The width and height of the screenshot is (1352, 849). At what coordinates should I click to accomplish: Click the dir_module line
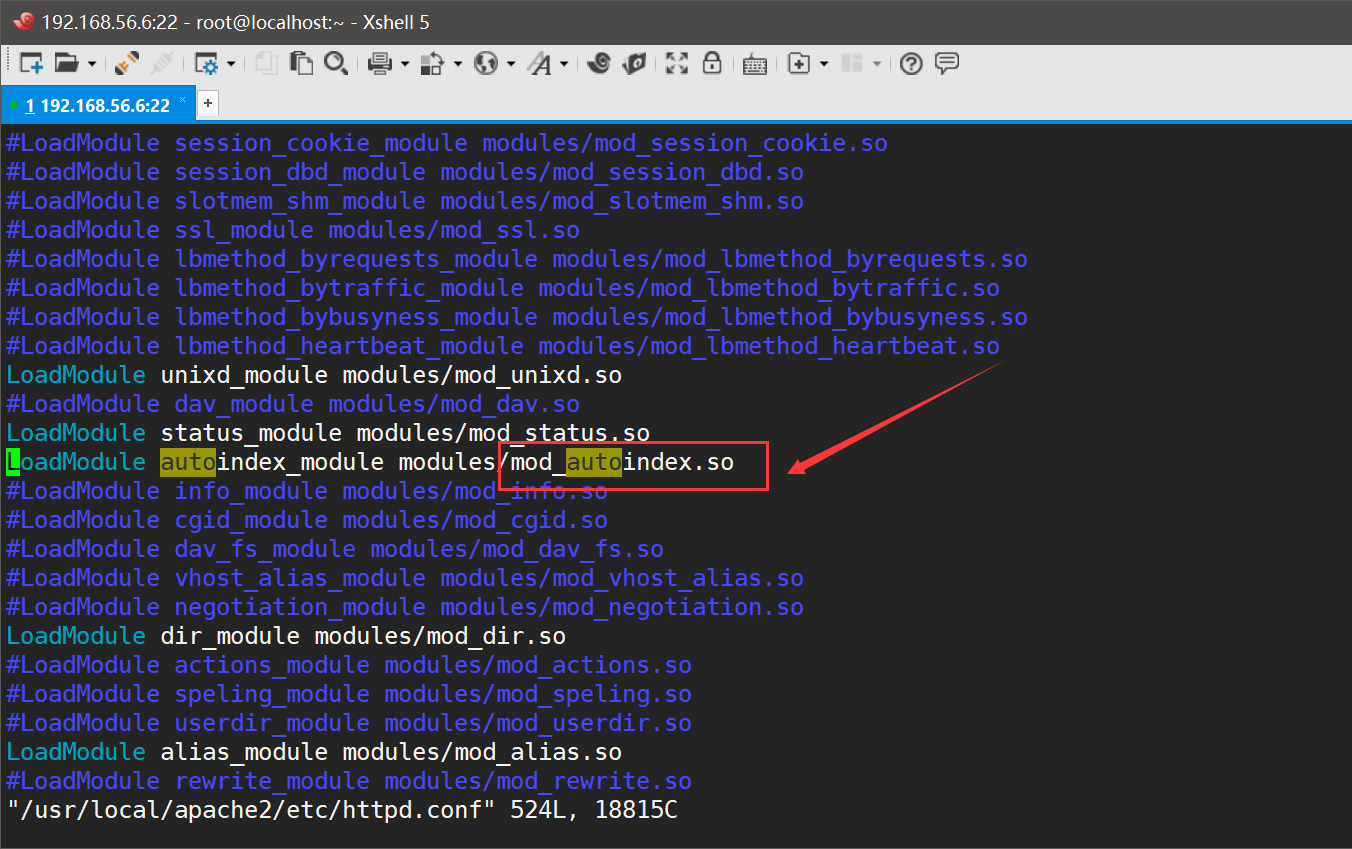[286, 636]
